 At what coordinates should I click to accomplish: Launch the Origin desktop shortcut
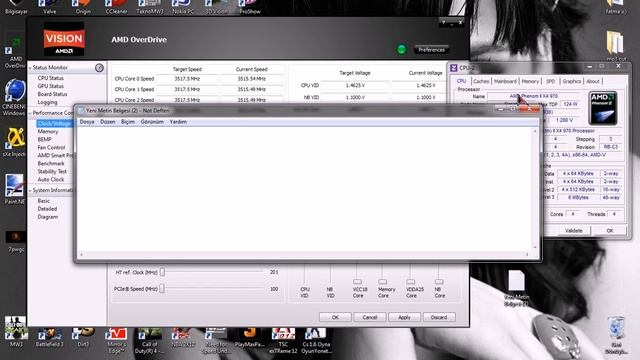83,7
